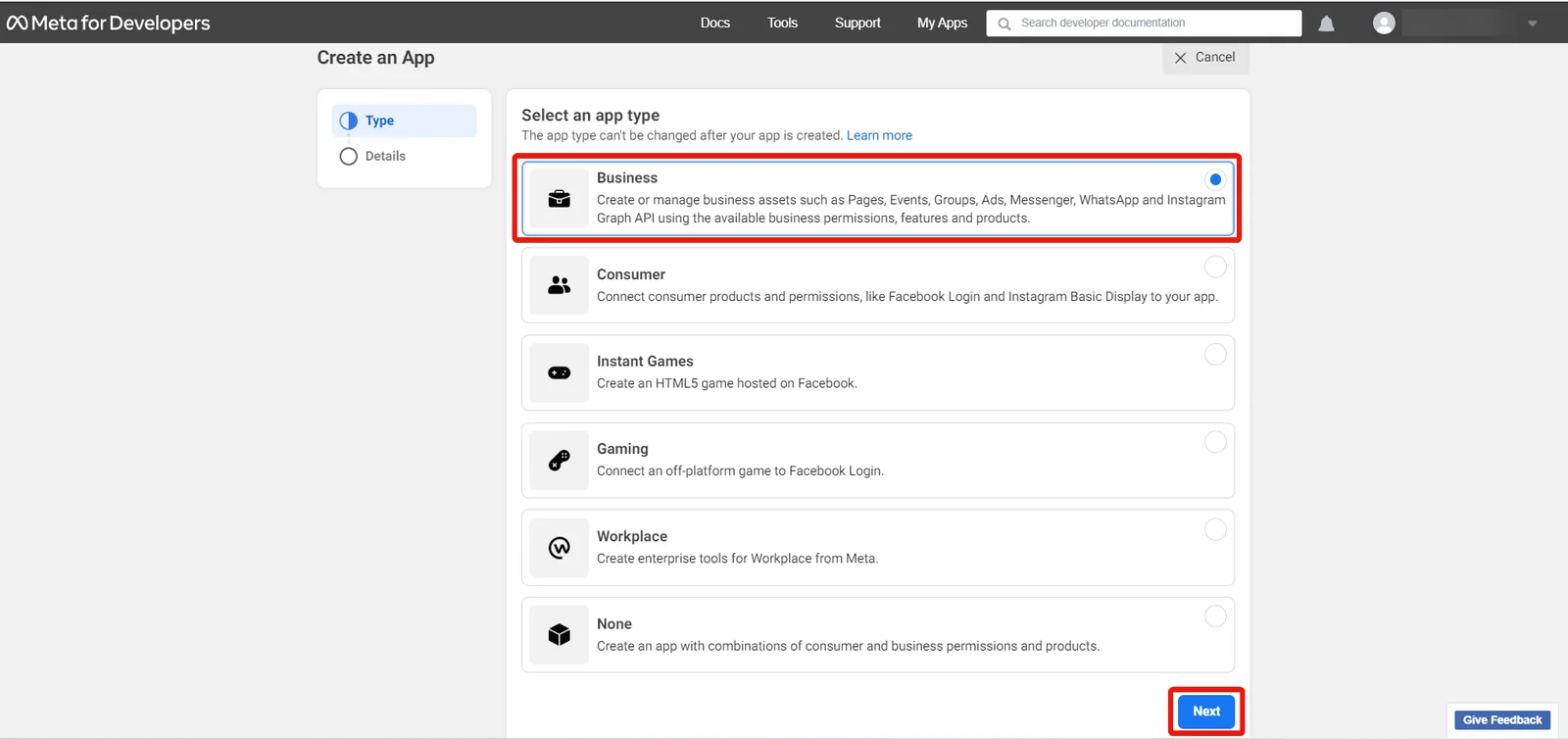
Task: Select the None radio button
Action: point(1215,616)
